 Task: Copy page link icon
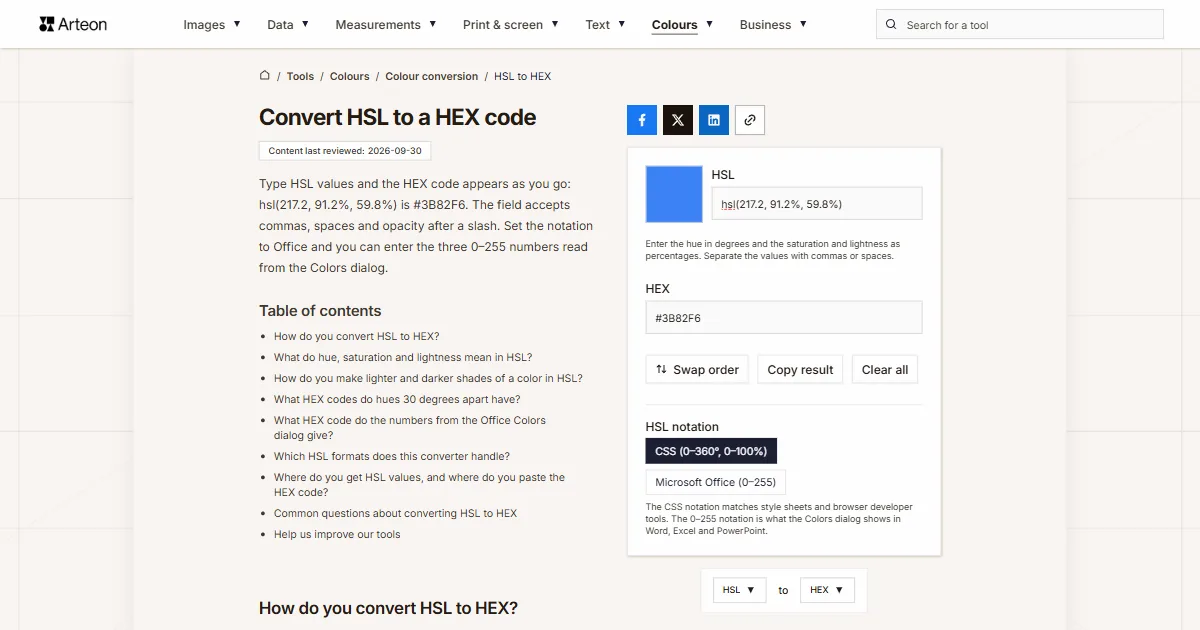[750, 120]
